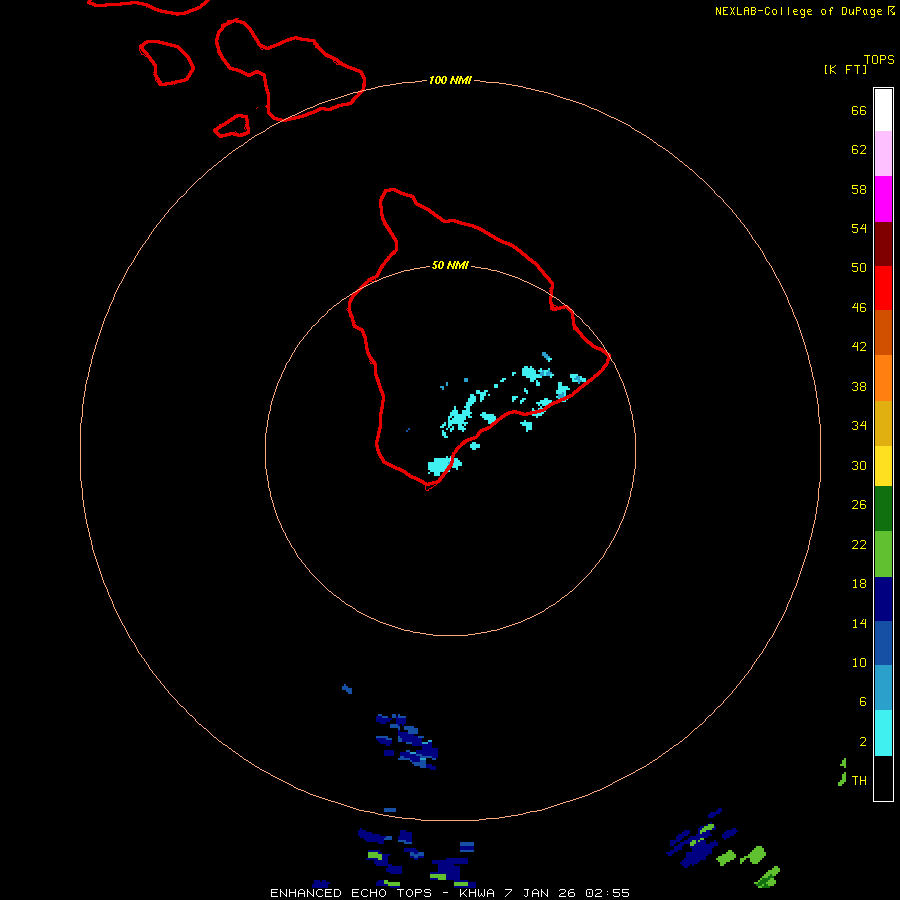Screen dimensions: 900x900
Task: Select the magenta legend swatch
Action: coord(883,199)
